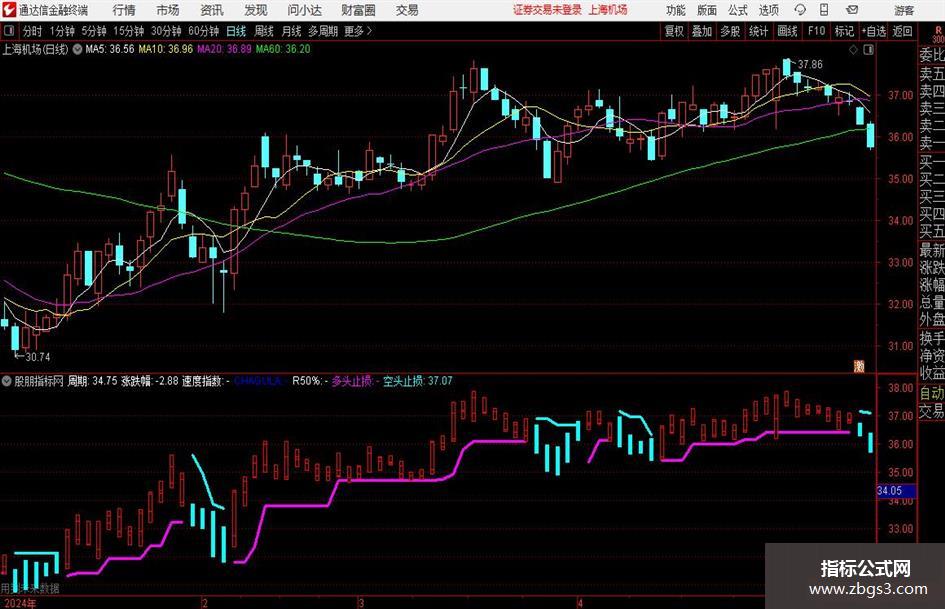The width and height of the screenshot is (945, 609).
Task: Open the 版面 menu
Action: coord(706,10)
